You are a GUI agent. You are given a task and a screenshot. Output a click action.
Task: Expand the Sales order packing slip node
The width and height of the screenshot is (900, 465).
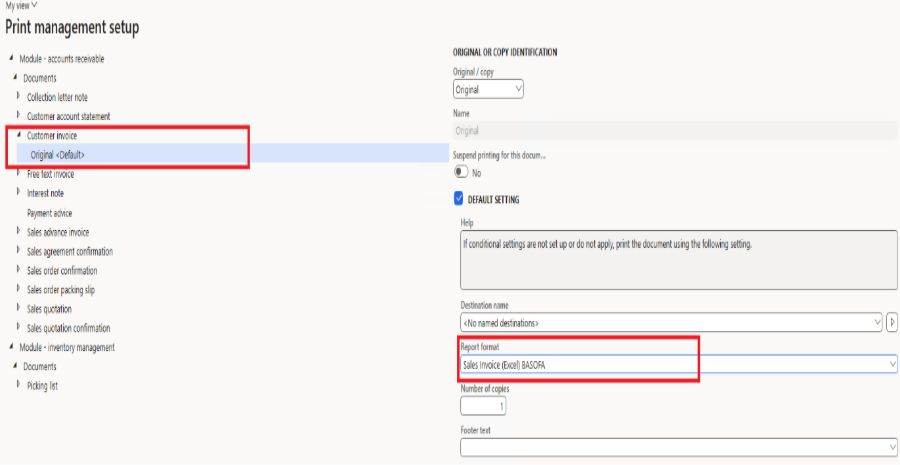click(x=18, y=290)
